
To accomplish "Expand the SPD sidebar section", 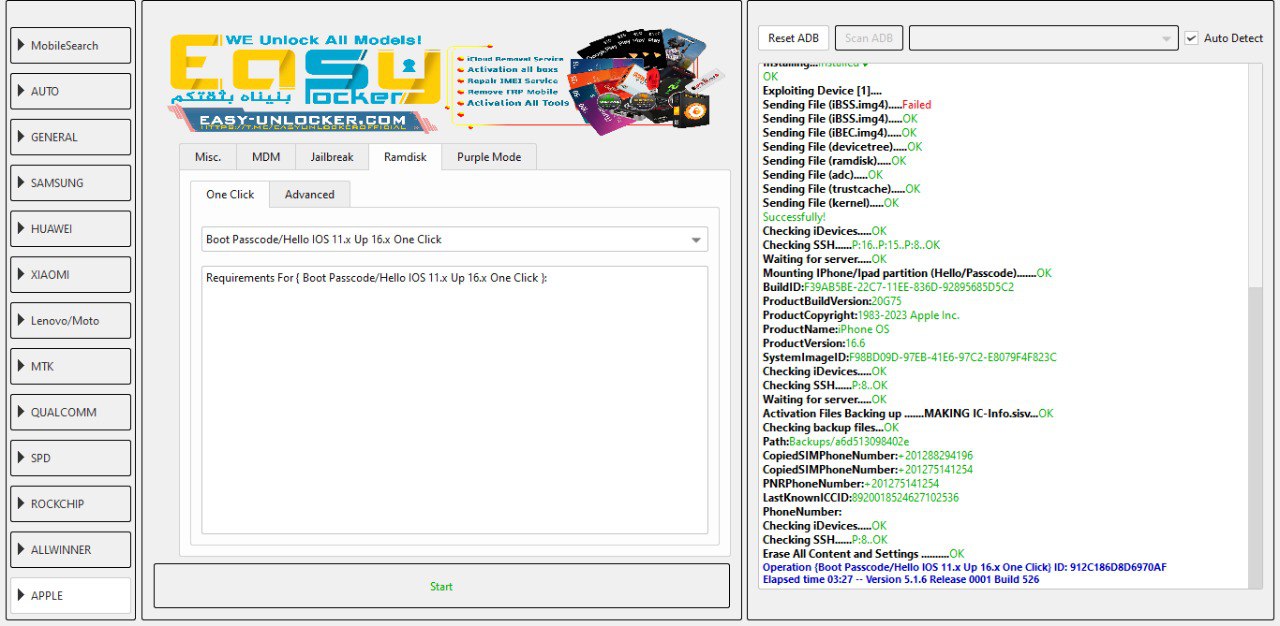I will click(70, 458).
